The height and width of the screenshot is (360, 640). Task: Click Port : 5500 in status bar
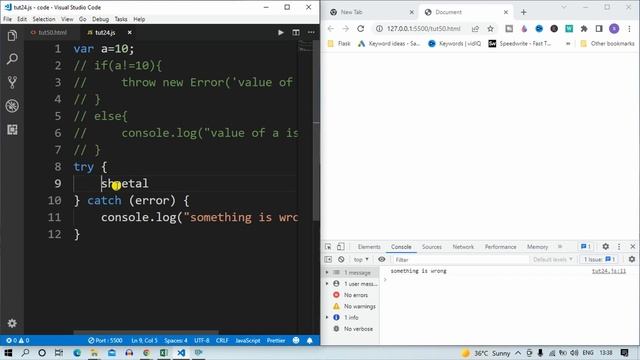[105, 340]
